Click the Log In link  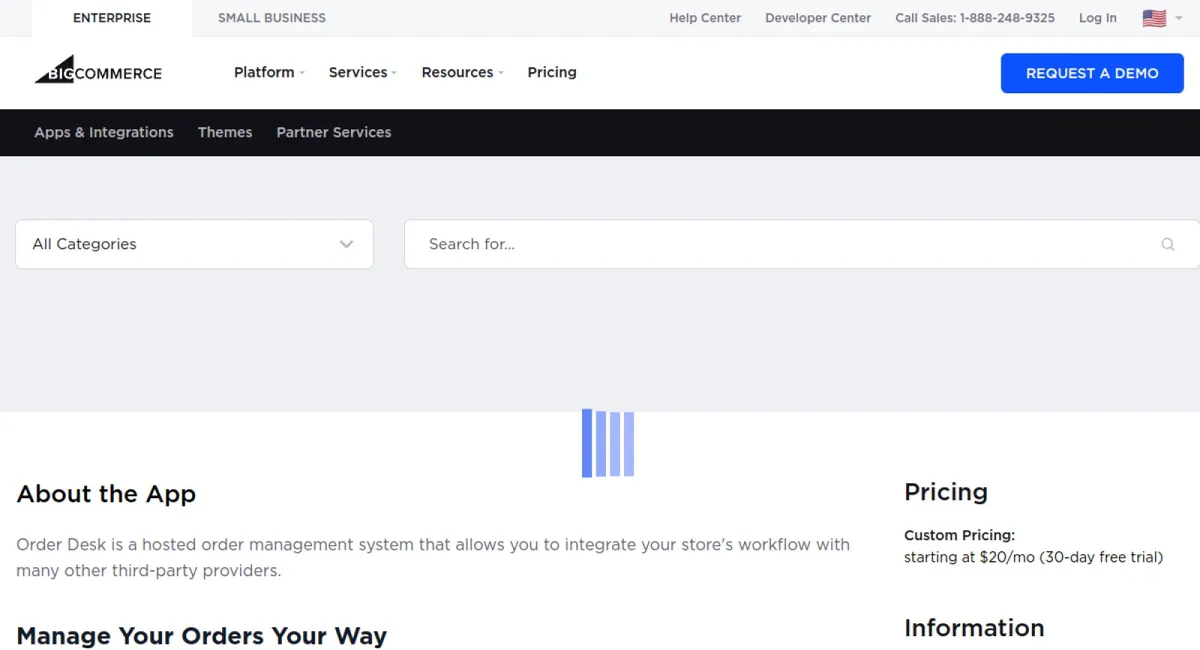click(1098, 18)
